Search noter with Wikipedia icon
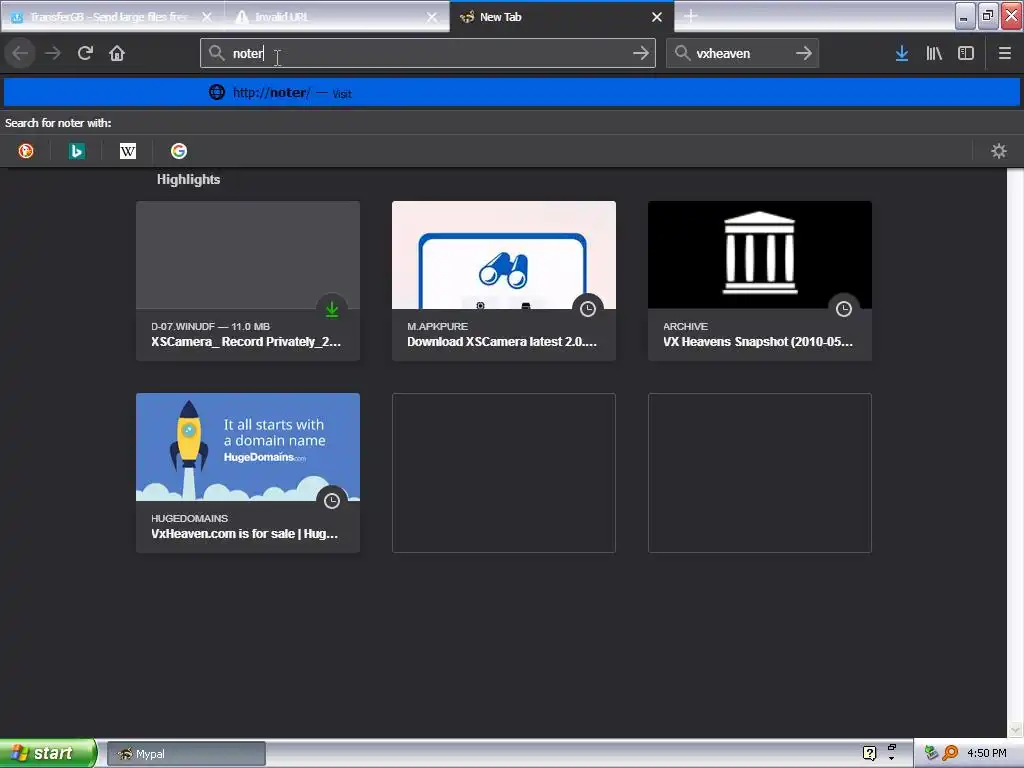Viewport: 1024px width, 768px height. pos(128,151)
